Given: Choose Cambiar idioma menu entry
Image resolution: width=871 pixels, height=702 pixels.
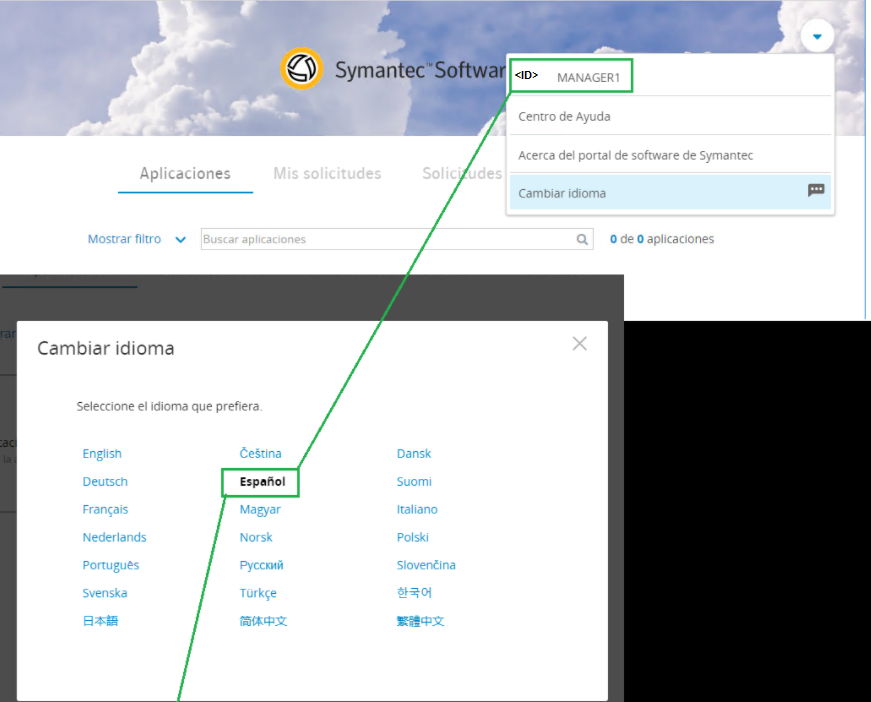Looking at the screenshot, I should (x=670, y=193).
